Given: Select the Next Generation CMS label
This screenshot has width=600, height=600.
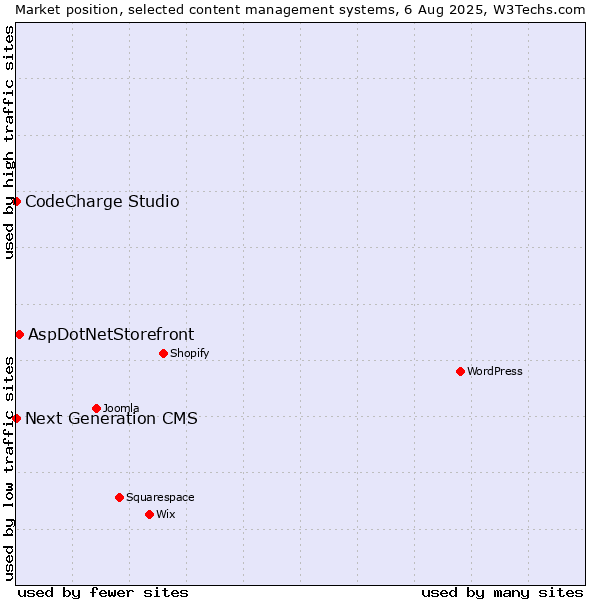Looking at the screenshot, I should point(111,418).
